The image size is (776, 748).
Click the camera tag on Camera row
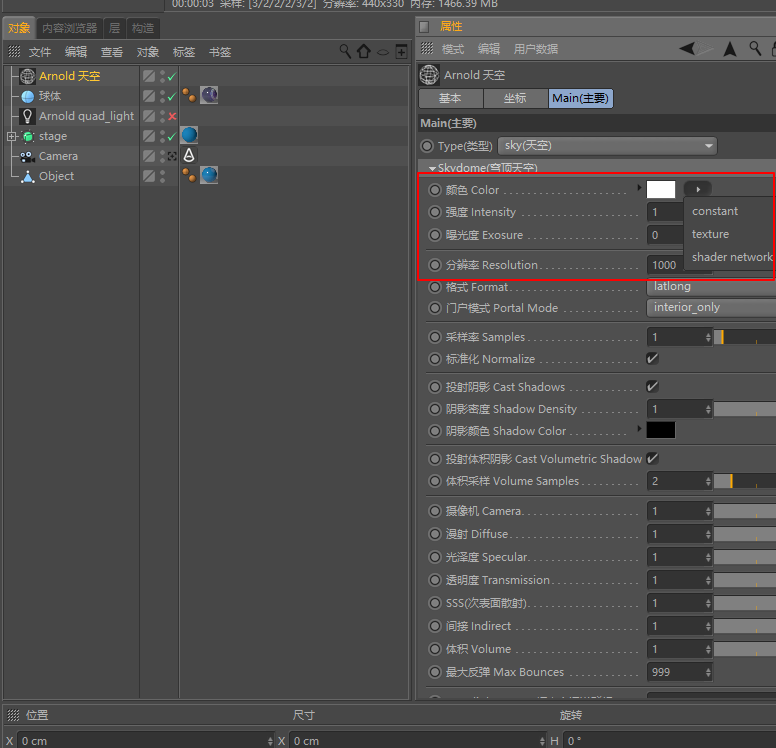[x=189, y=155]
